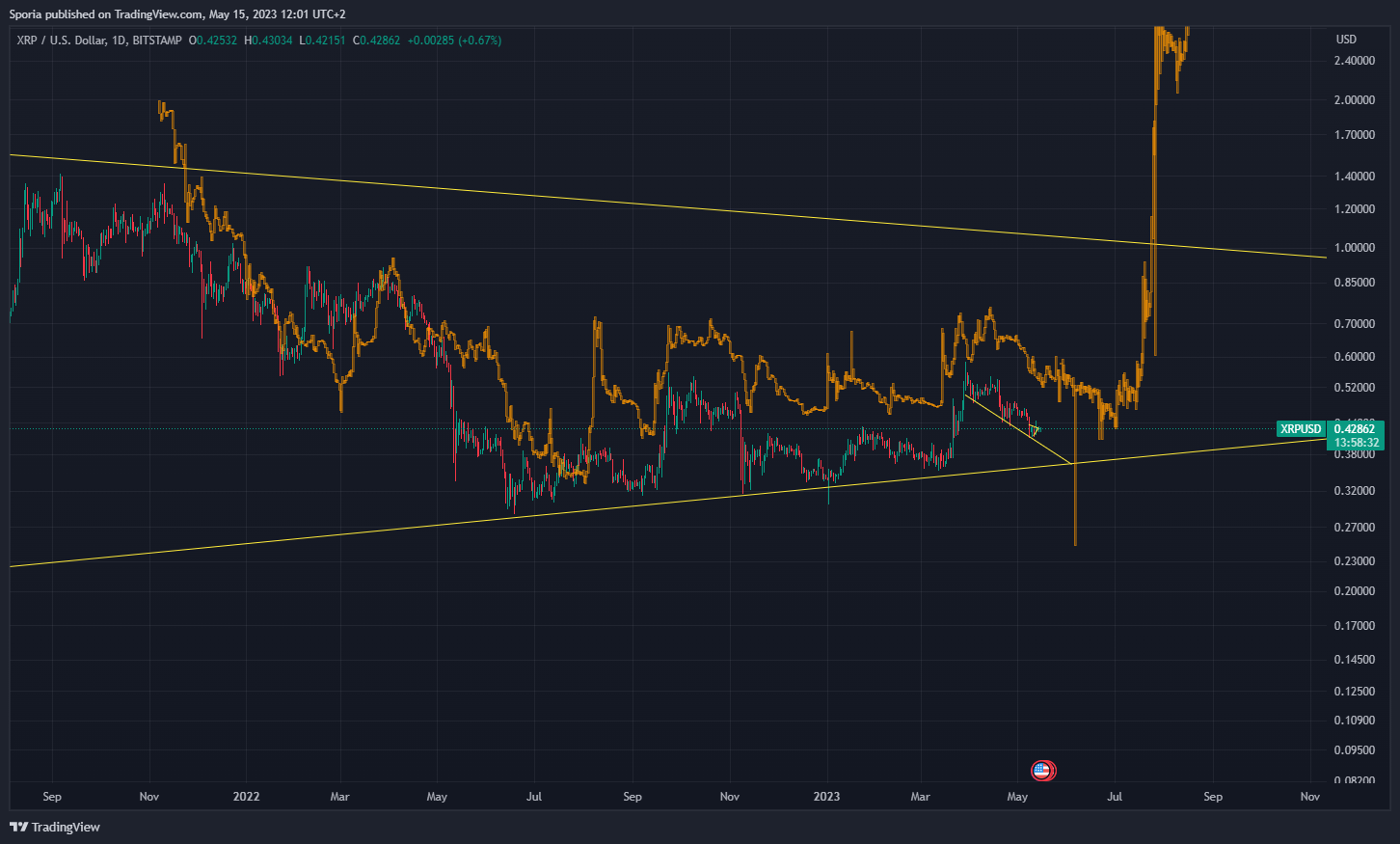Click the 0.12500 price axis label
The image size is (1400, 844).
click(x=1355, y=692)
